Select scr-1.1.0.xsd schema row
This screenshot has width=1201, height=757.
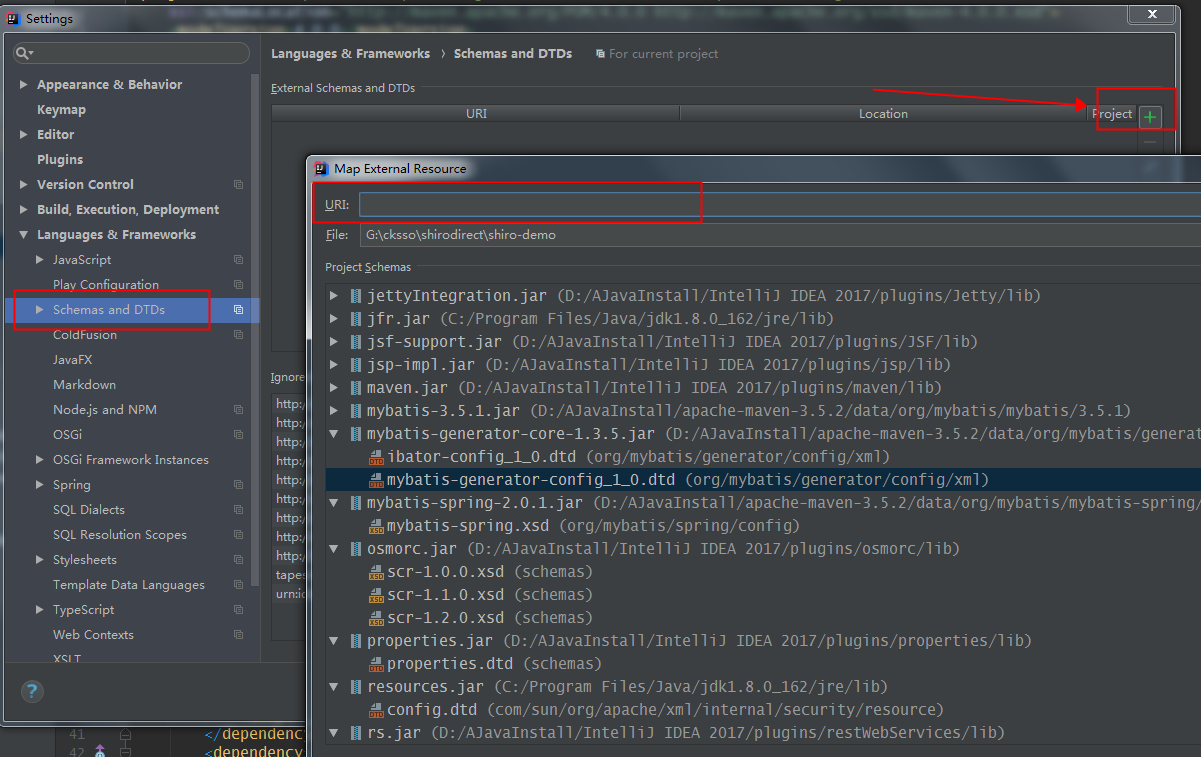(x=764, y=595)
